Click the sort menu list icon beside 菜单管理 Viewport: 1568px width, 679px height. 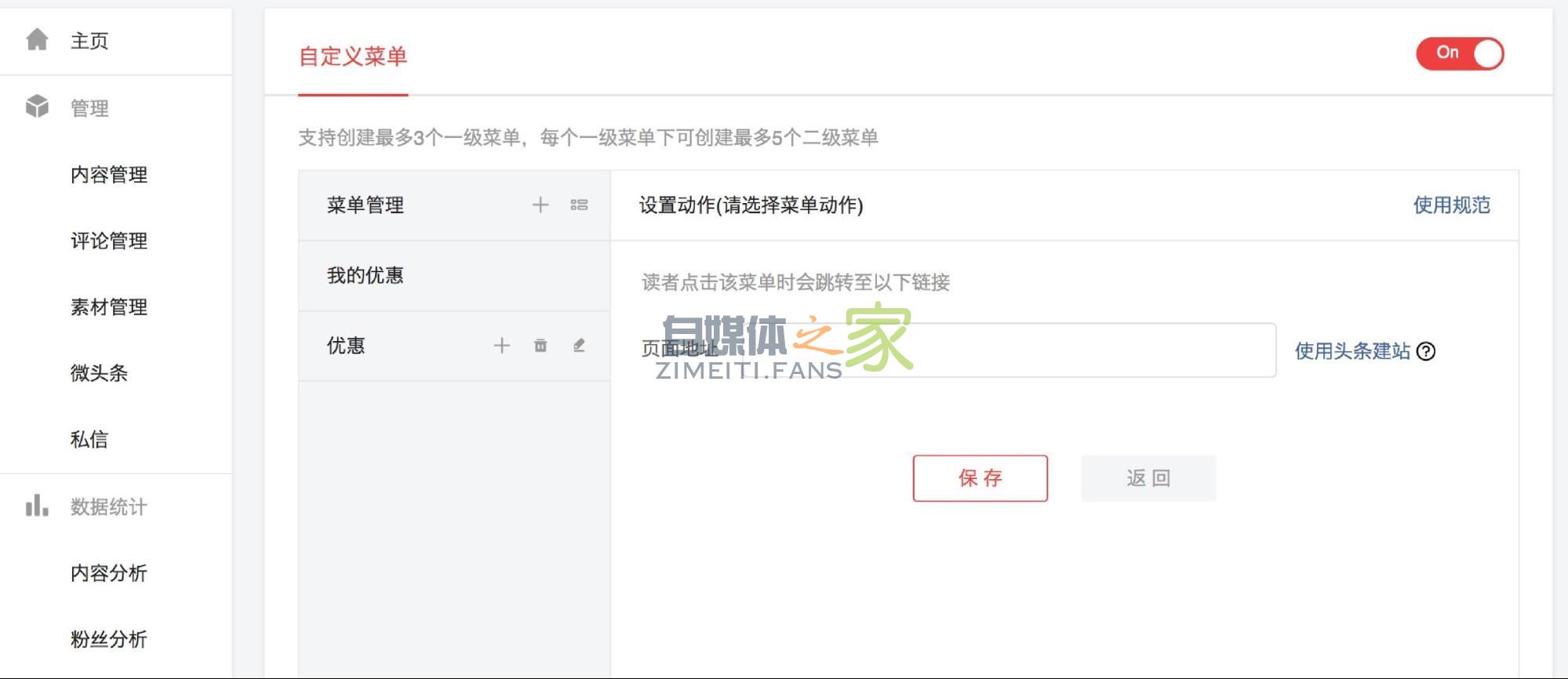coord(579,205)
